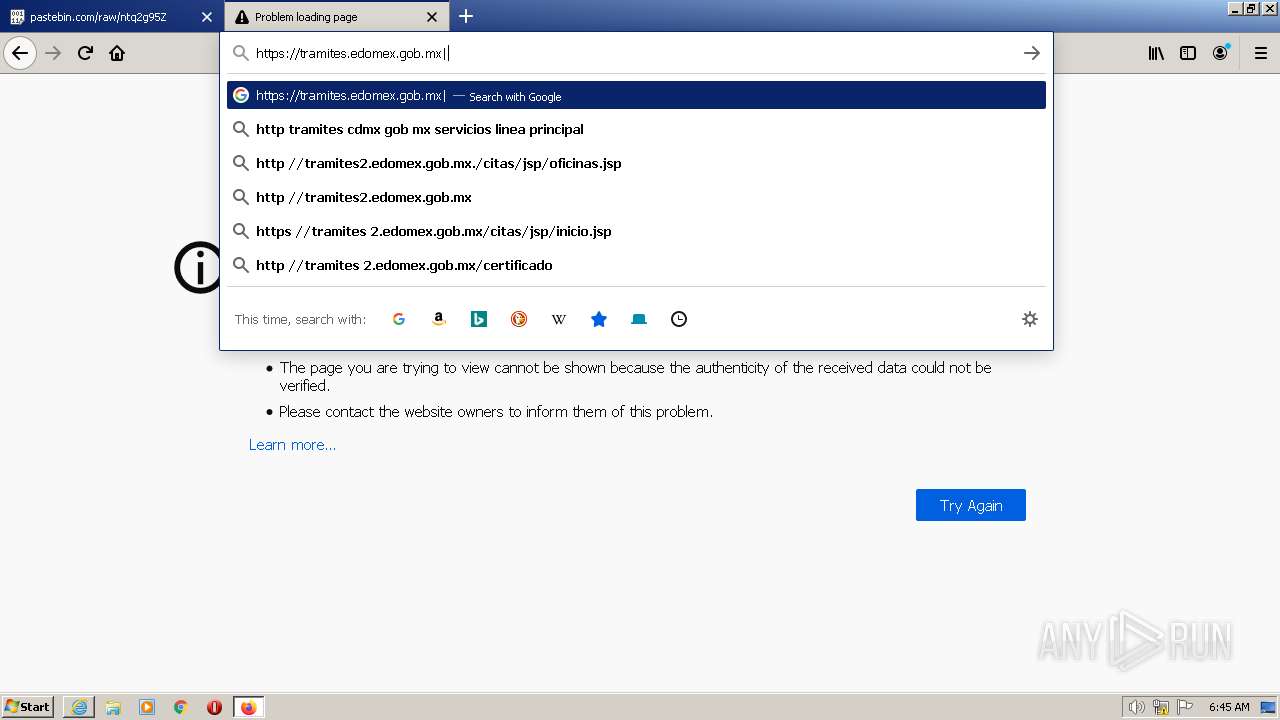Open the Action Center flag icon
Screen dimensions: 1280x720
1185,707
